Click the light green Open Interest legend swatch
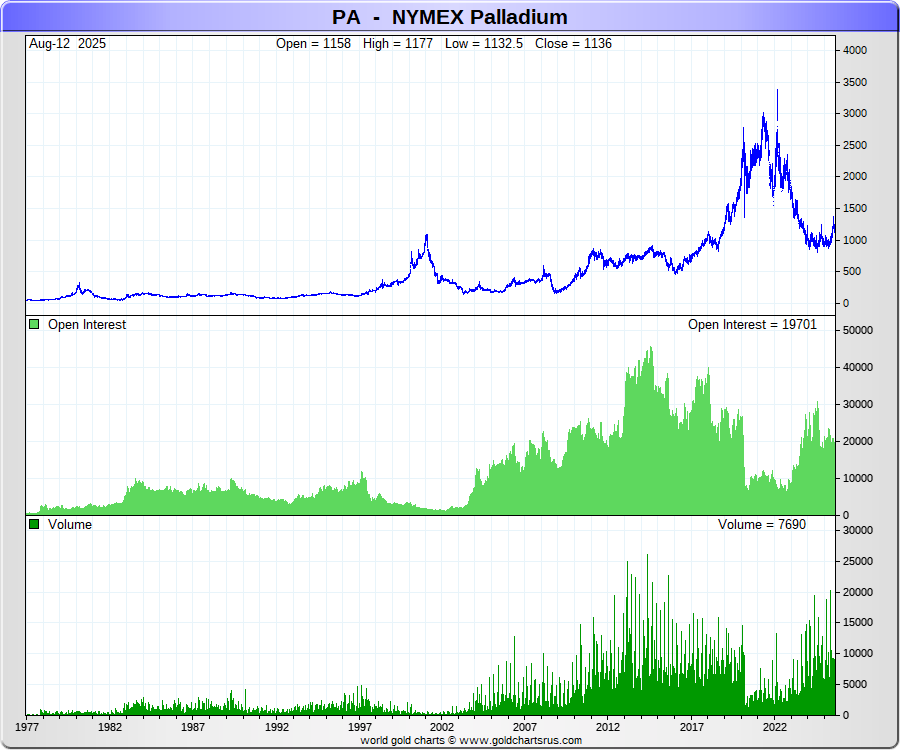Screen dimensions: 900x750 coord(34,324)
